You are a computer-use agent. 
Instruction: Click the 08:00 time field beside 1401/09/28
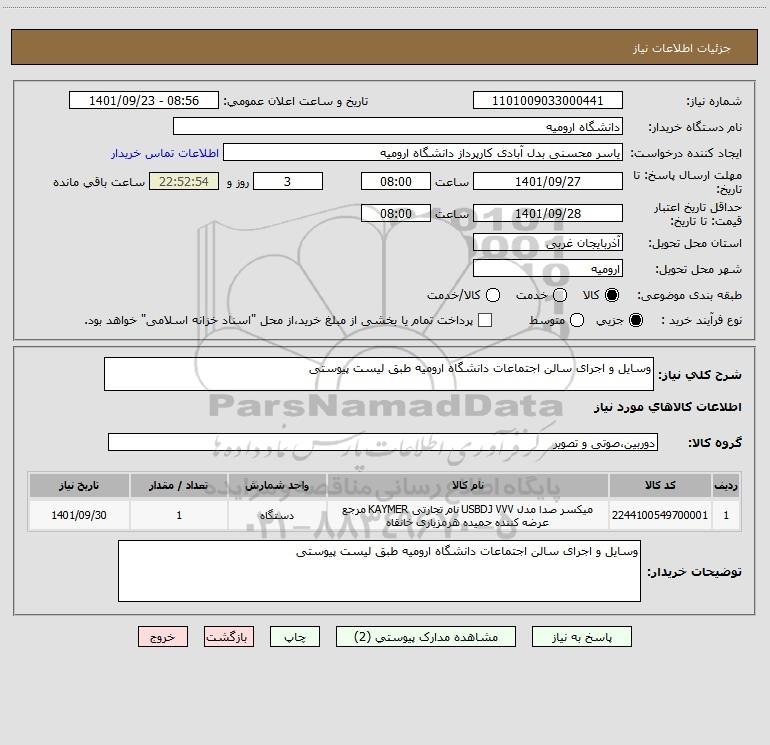coord(396,213)
